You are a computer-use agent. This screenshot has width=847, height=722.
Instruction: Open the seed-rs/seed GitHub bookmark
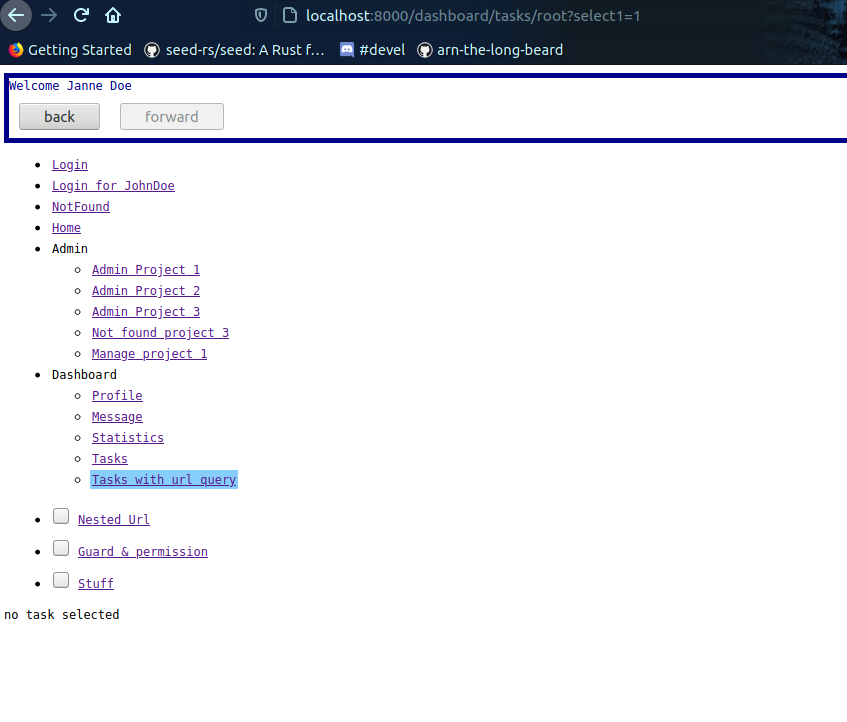click(235, 50)
